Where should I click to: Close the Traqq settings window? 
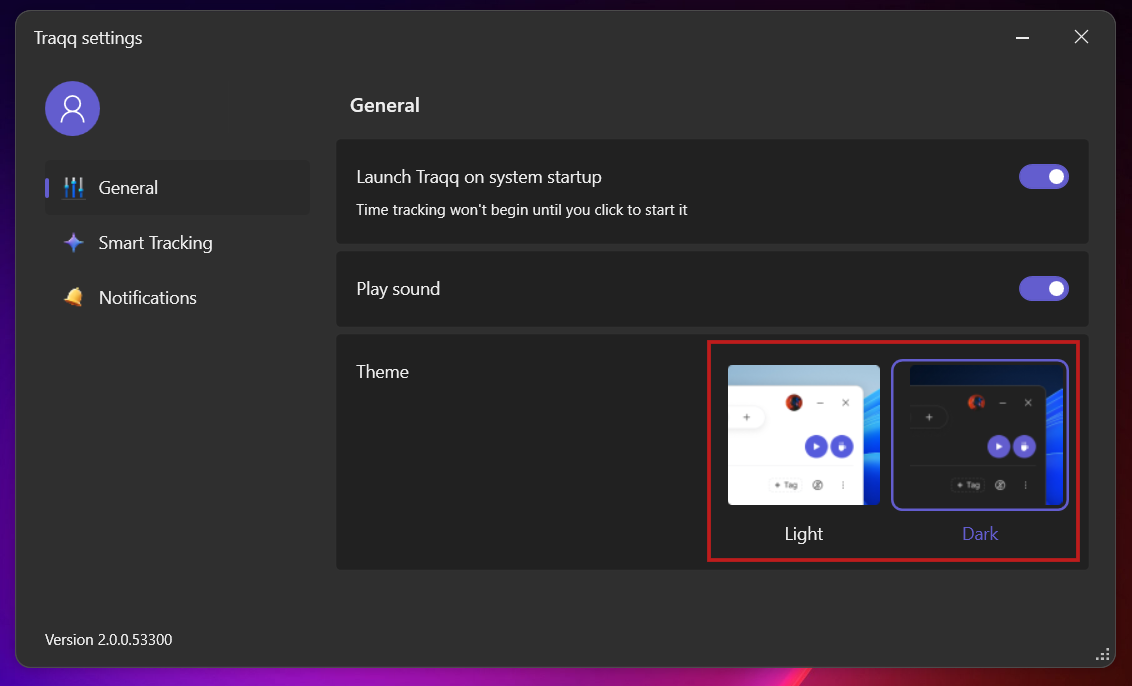point(1081,37)
